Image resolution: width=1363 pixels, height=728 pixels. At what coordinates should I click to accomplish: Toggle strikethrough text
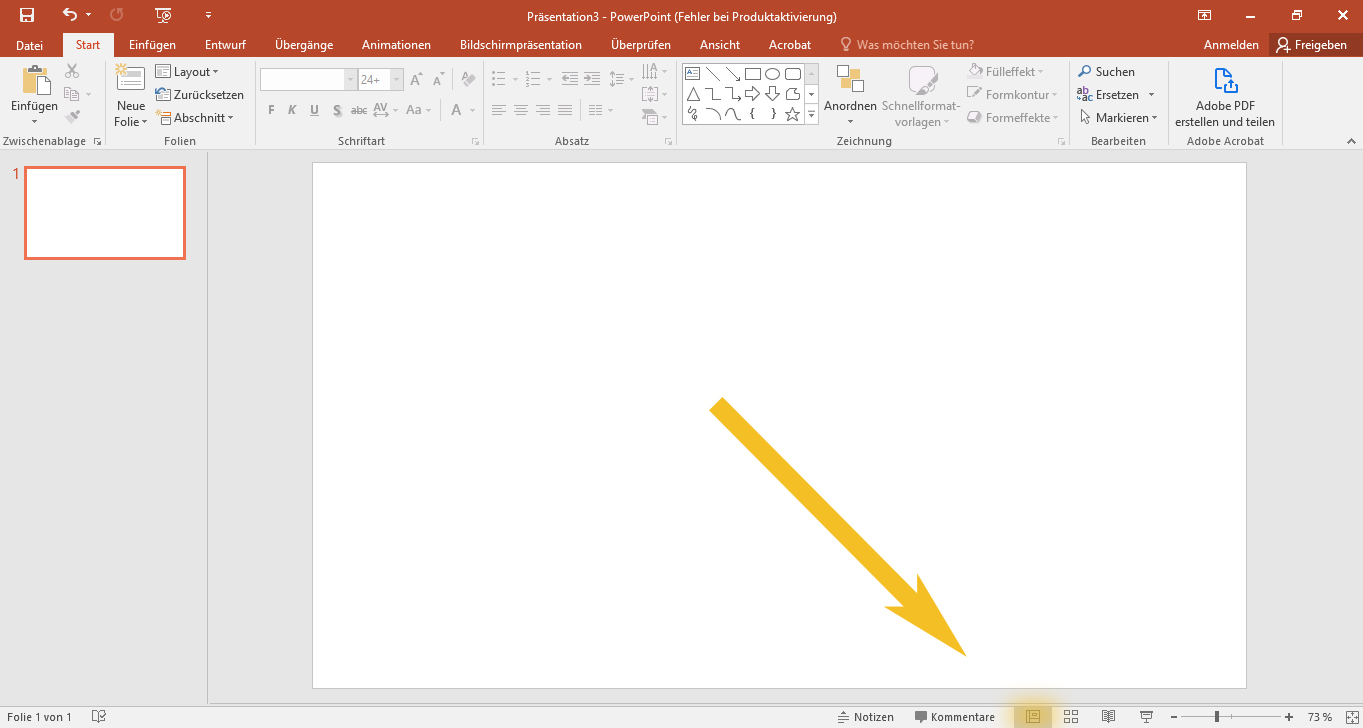(359, 110)
